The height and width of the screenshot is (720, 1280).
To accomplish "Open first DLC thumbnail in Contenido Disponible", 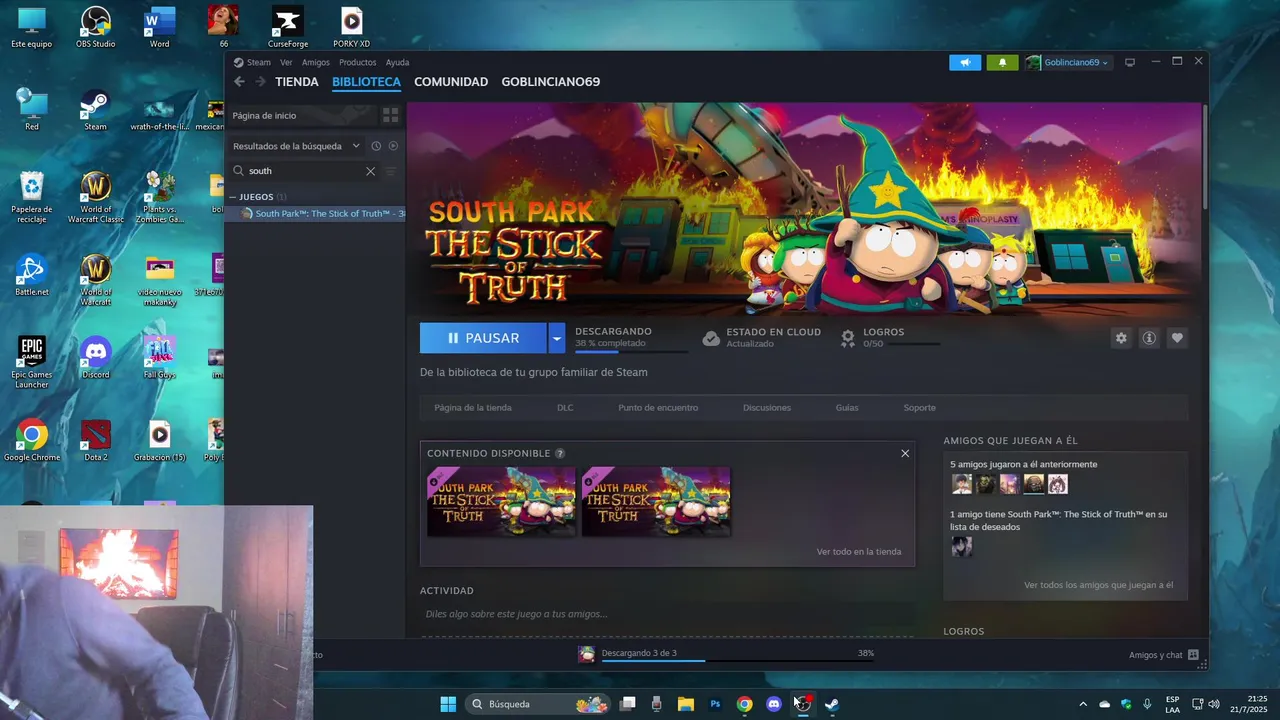I will [501, 502].
